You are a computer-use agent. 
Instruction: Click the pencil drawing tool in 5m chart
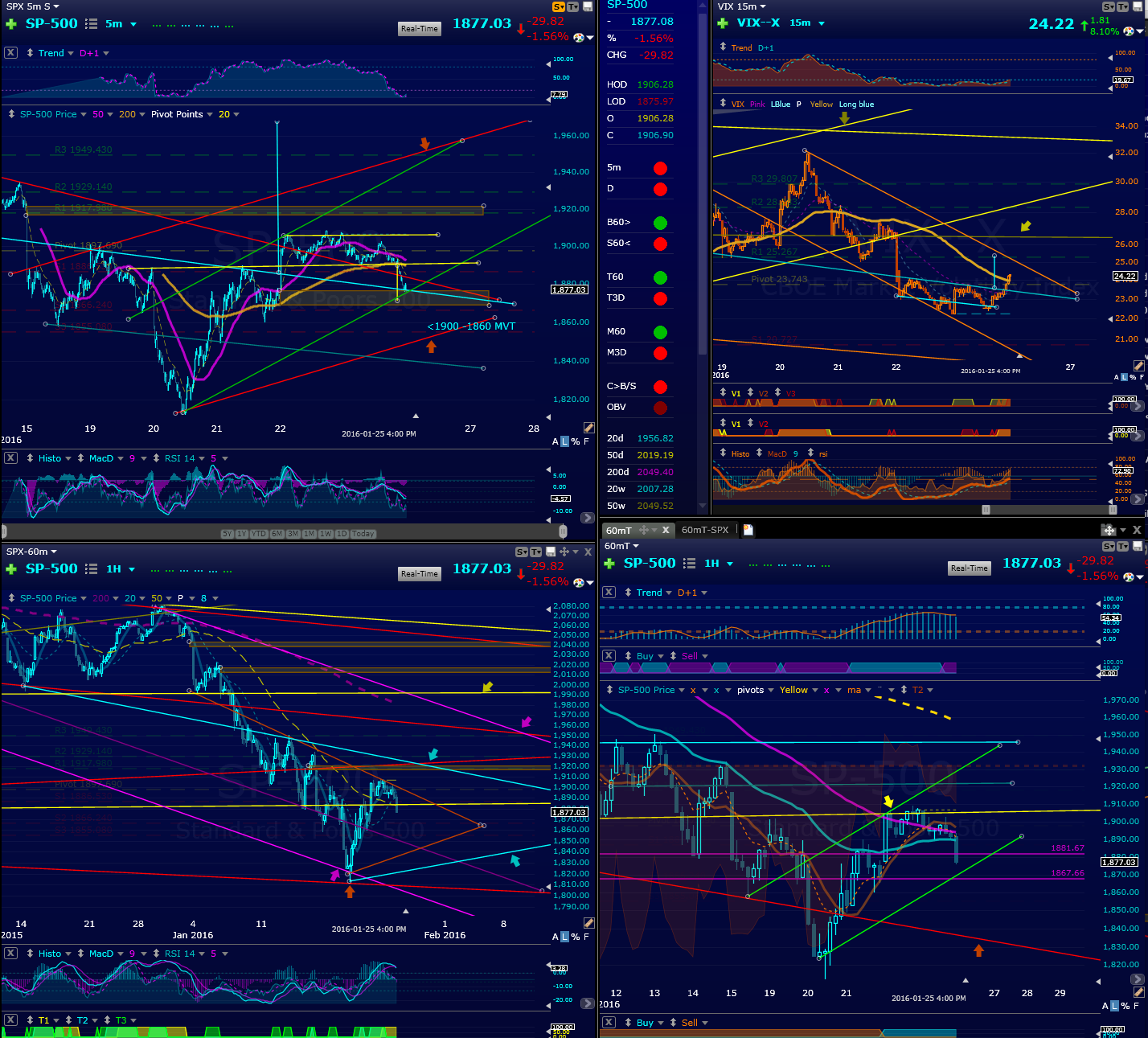588,428
